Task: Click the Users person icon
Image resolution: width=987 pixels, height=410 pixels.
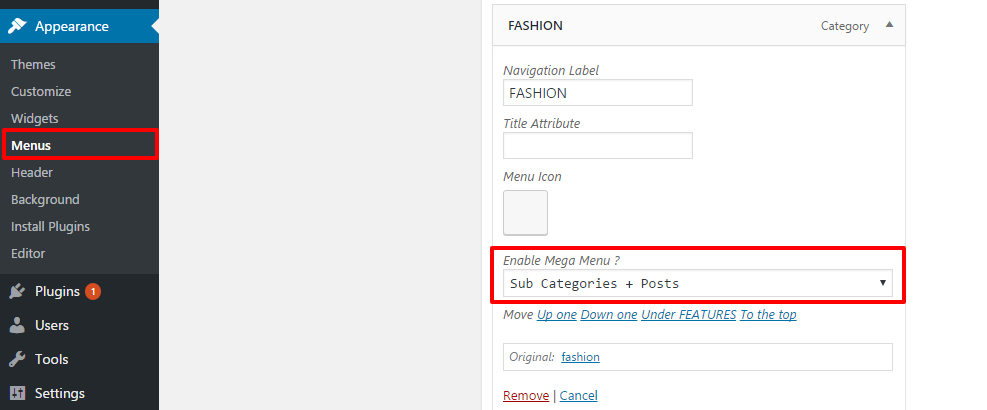Action: (x=17, y=326)
